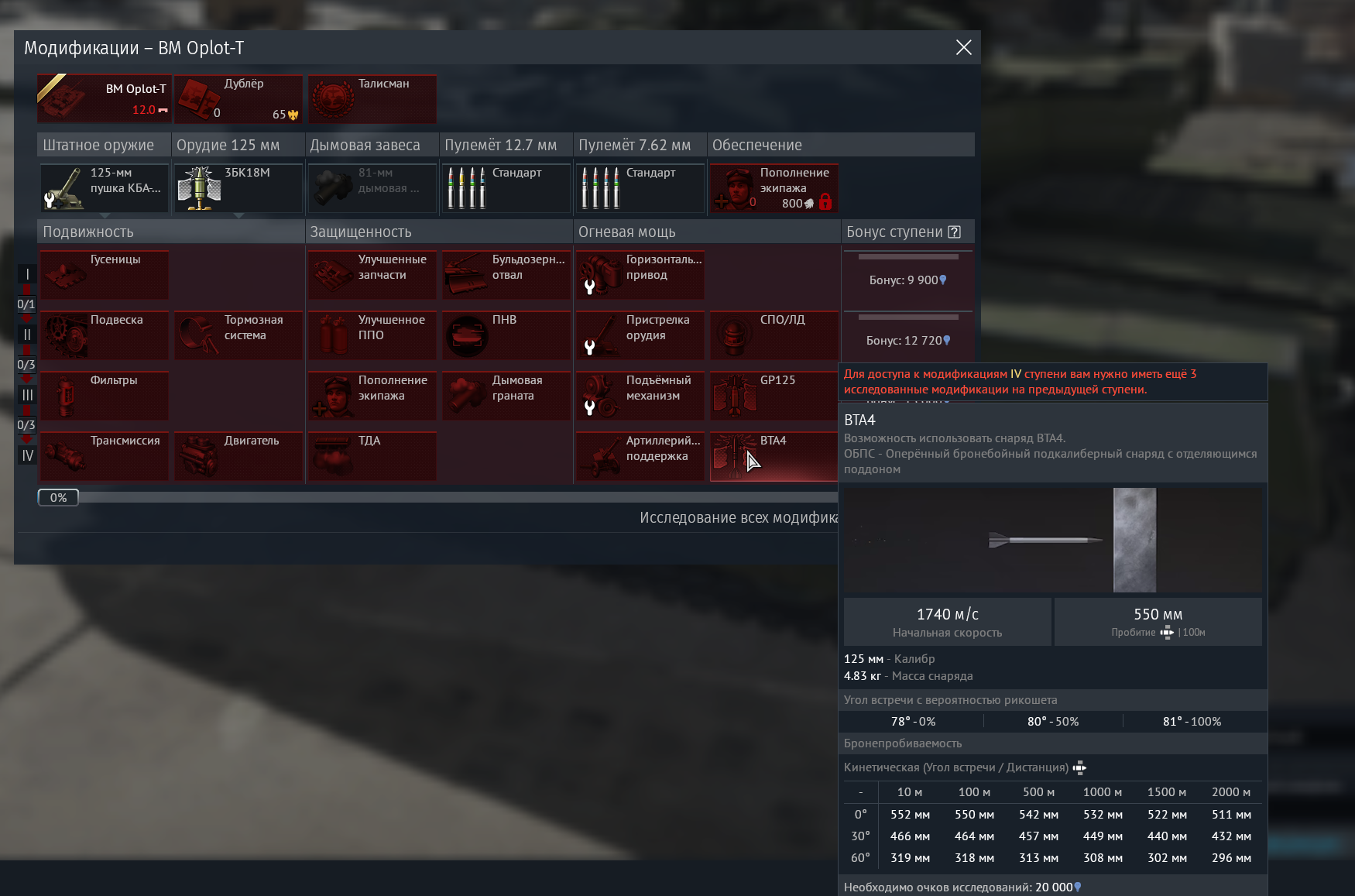Screen dimensions: 1355x896
Task: Click the Дымовая завеса header
Action: tap(372, 145)
